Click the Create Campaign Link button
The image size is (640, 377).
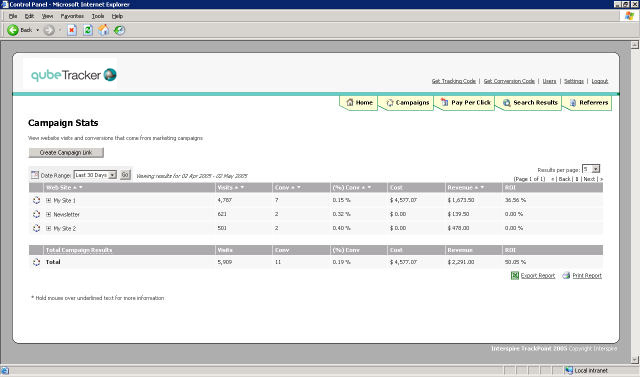tap(66, 153)
